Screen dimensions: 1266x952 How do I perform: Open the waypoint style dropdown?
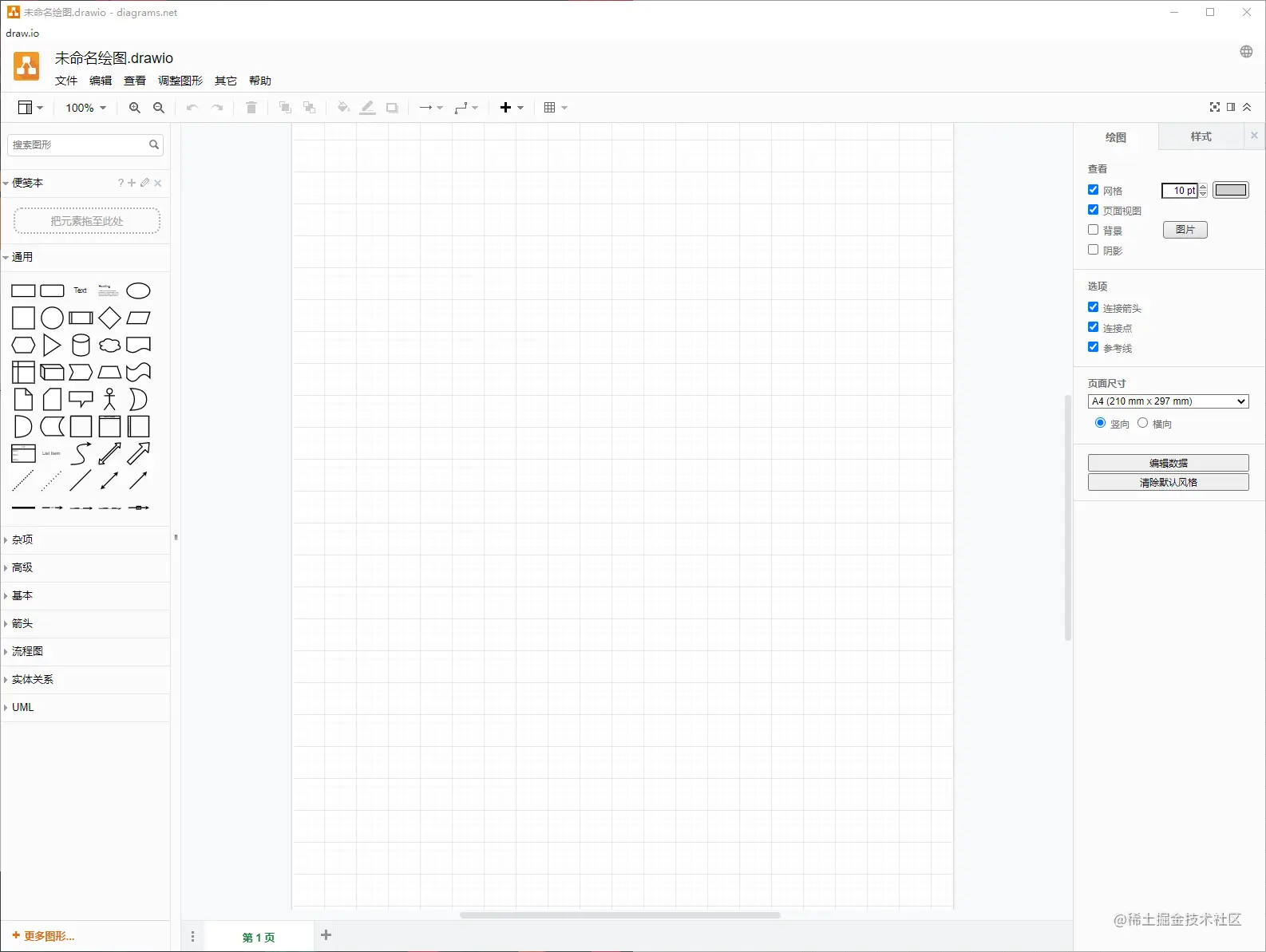pyautogui.click(x=466, y=108)
